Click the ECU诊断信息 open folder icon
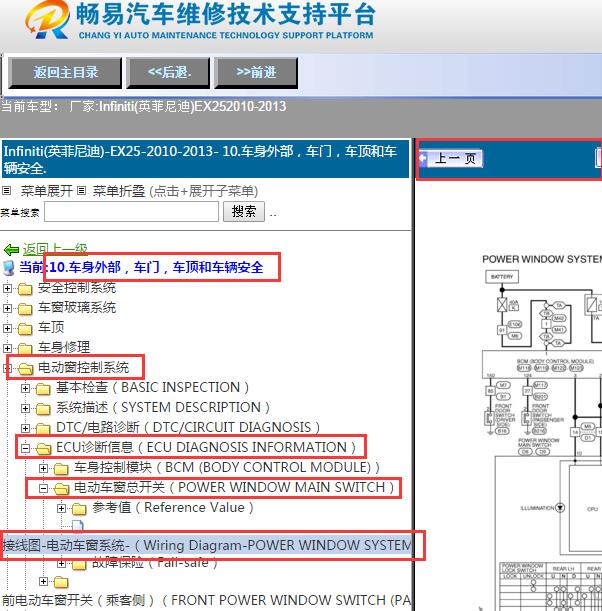Image resolution: width=602 pixels, height=611 pixels. coord(44,449)
